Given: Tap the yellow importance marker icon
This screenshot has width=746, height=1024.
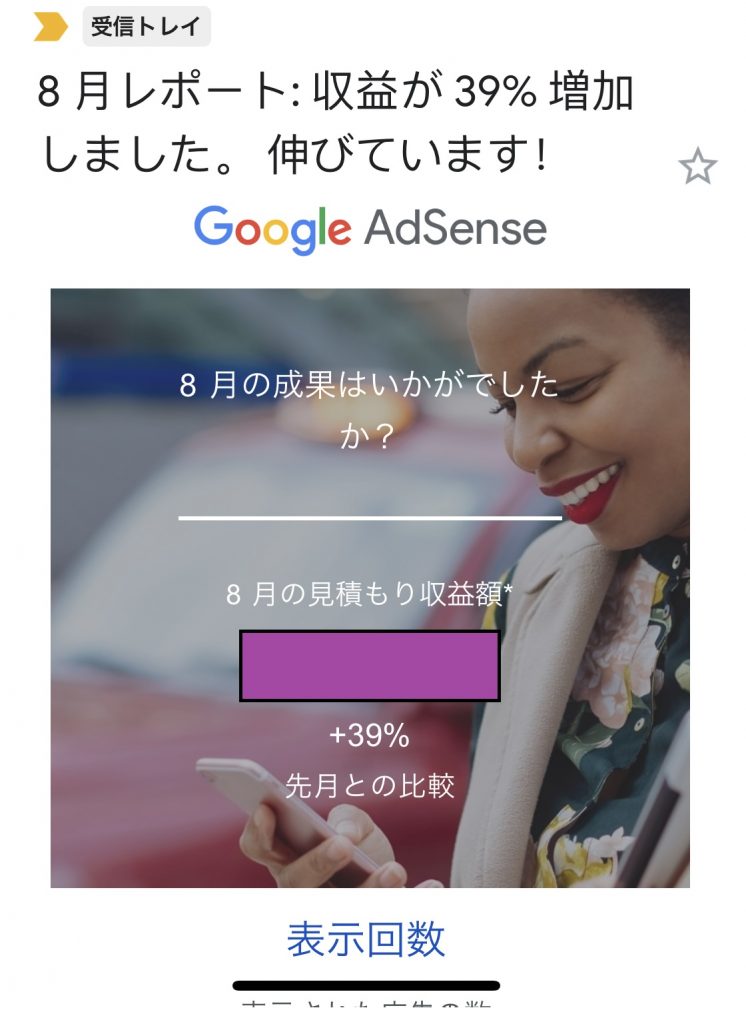Looking at the screenshot, I should click(x=51, y=27).
